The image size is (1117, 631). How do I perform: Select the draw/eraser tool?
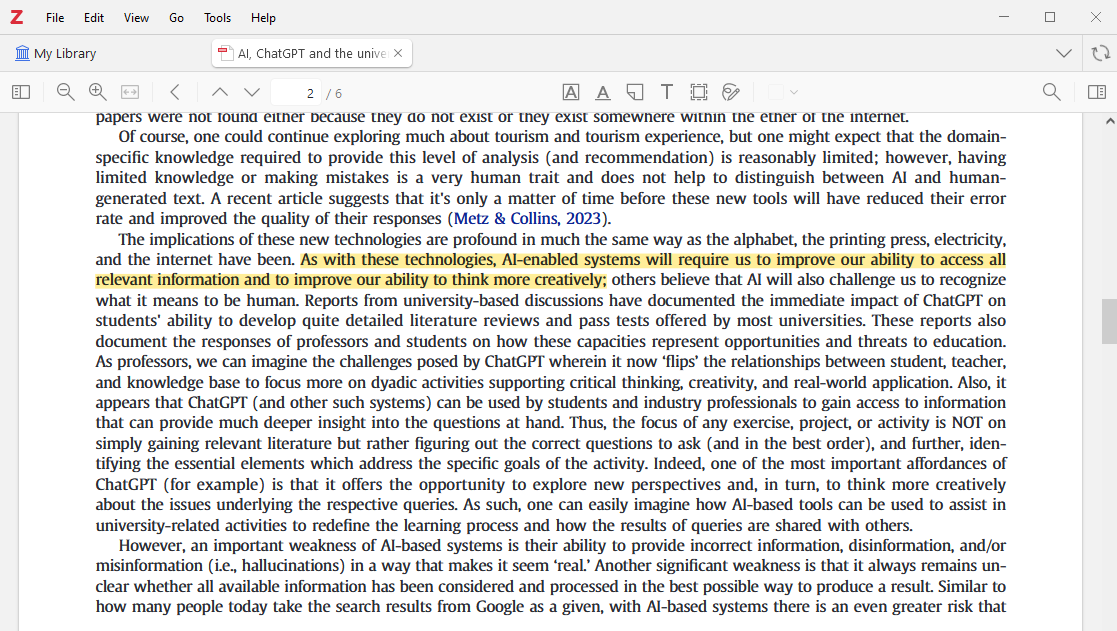coord(731,92)
